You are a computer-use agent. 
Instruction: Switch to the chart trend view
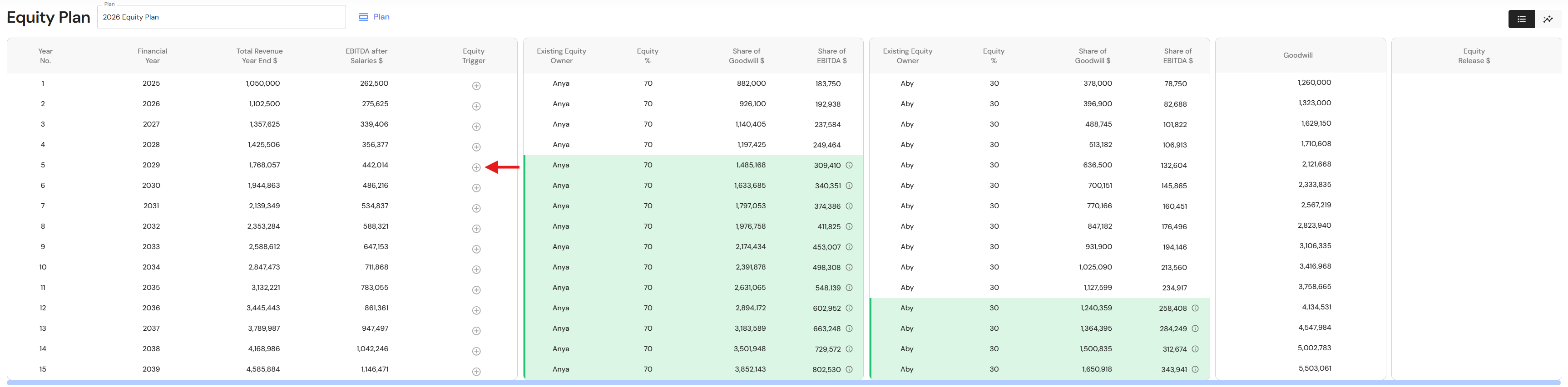(x=1548, y=19)
